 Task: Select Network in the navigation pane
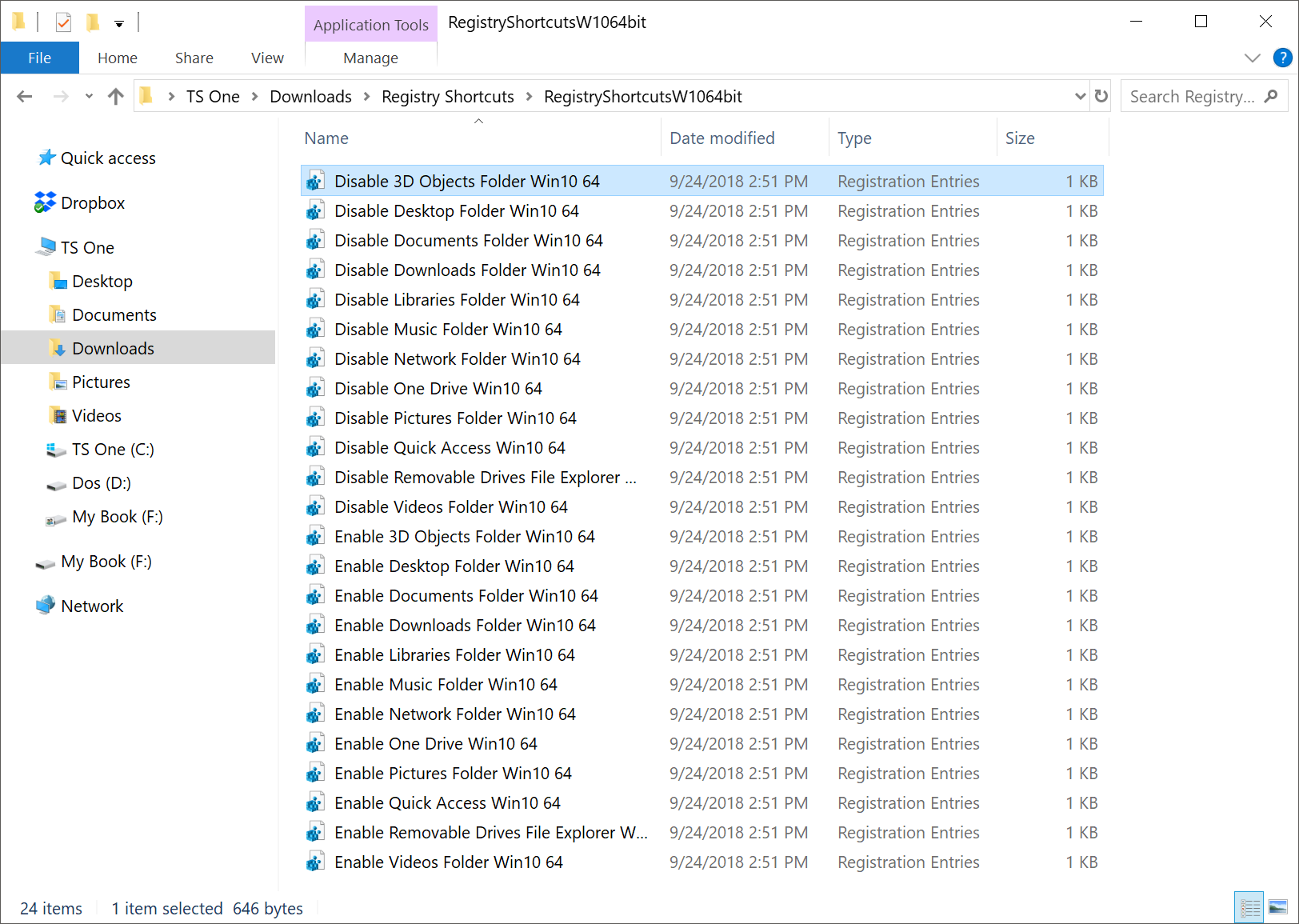point(92,606)
